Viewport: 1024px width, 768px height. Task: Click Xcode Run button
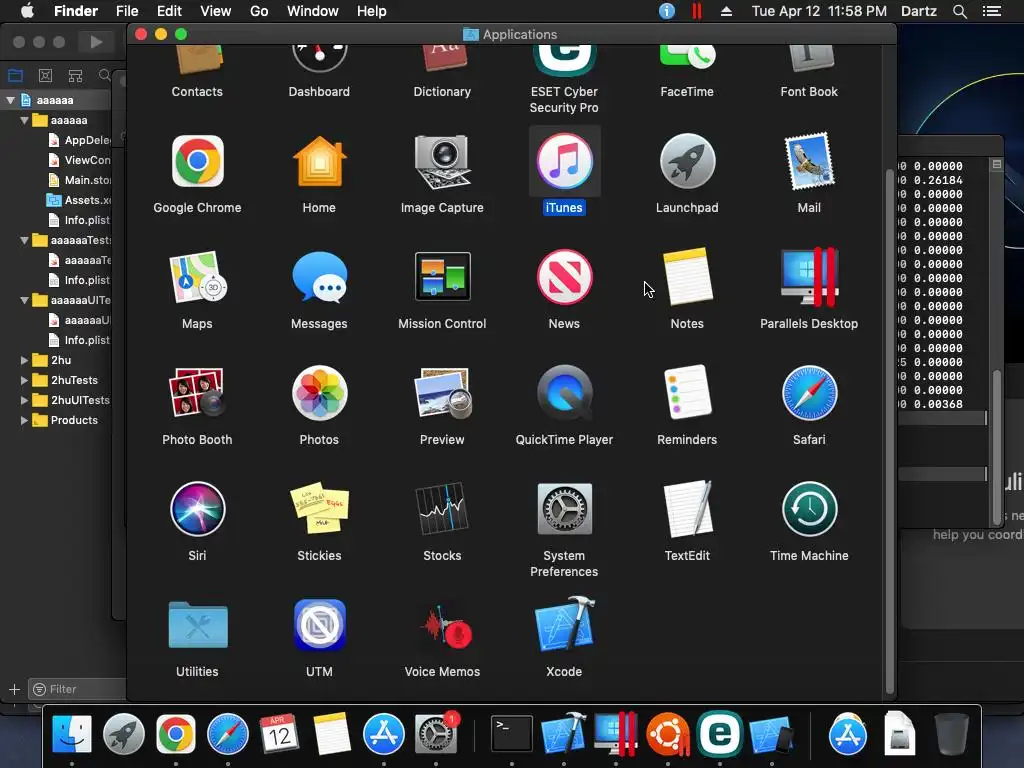coord(96,42)
